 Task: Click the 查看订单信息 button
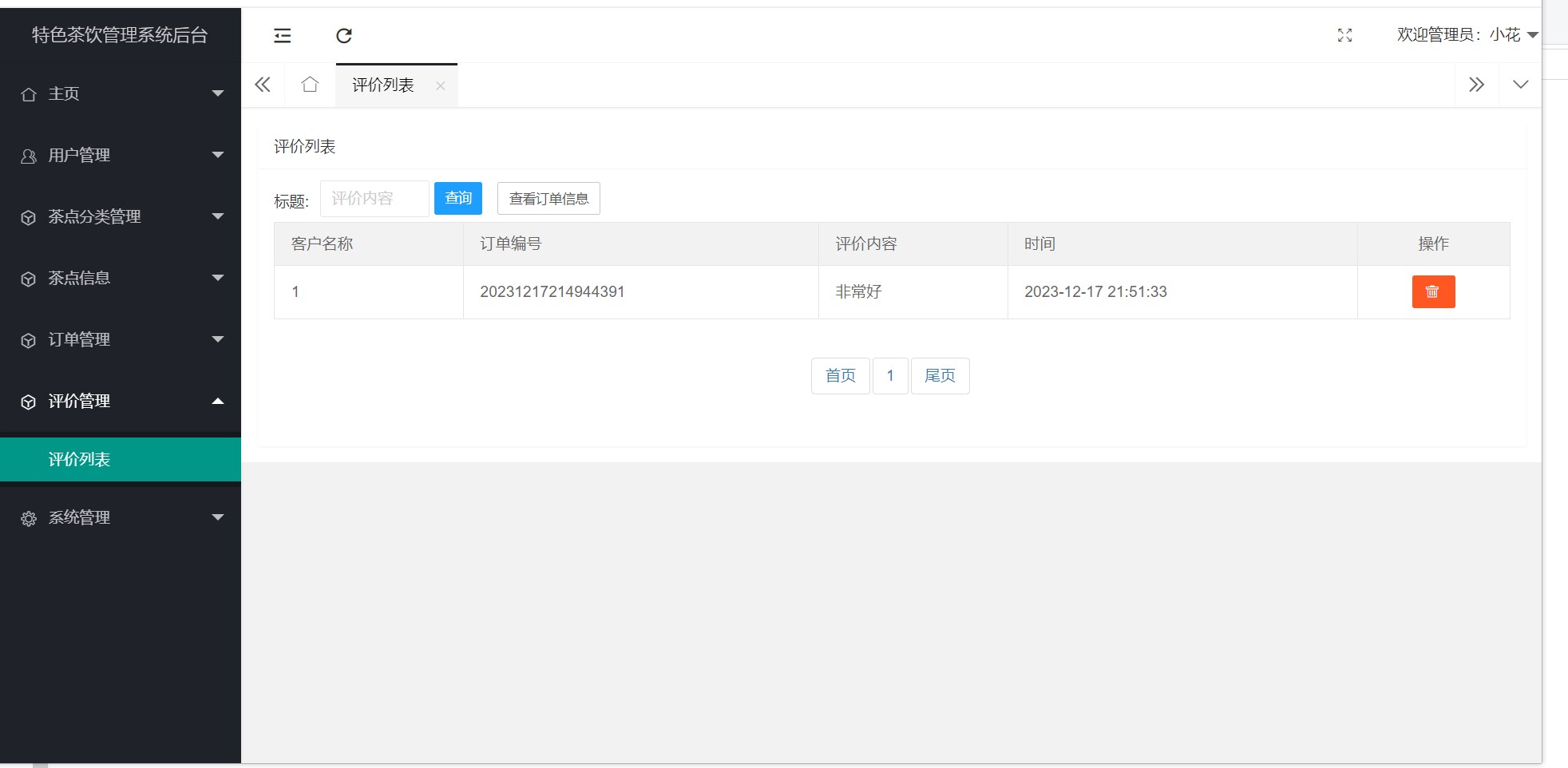548,199
